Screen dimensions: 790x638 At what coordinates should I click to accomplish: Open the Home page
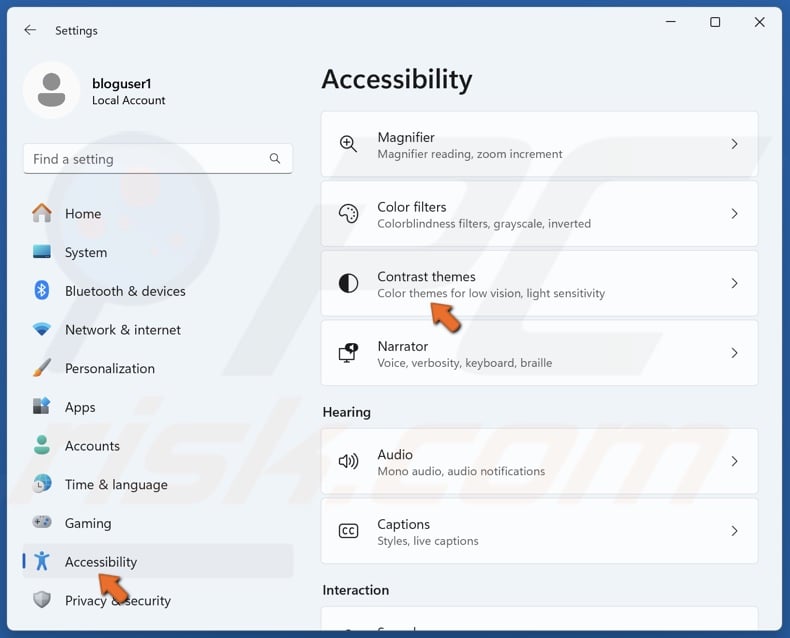pos(83,214)
